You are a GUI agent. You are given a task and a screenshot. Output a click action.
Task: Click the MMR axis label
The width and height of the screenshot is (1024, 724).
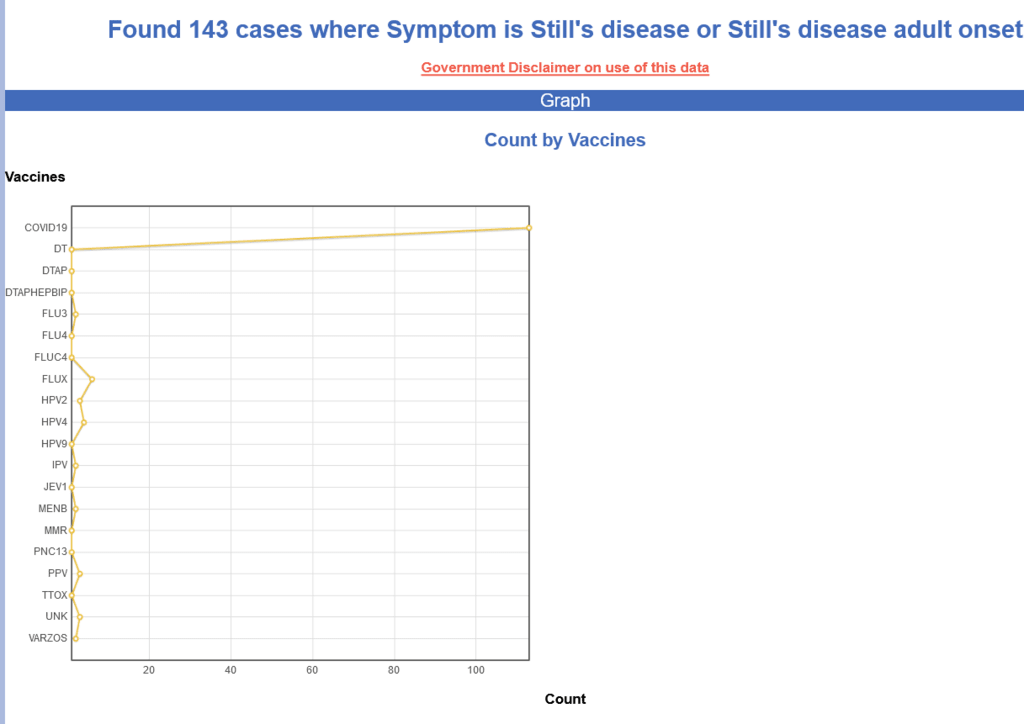tap(56, 530)
